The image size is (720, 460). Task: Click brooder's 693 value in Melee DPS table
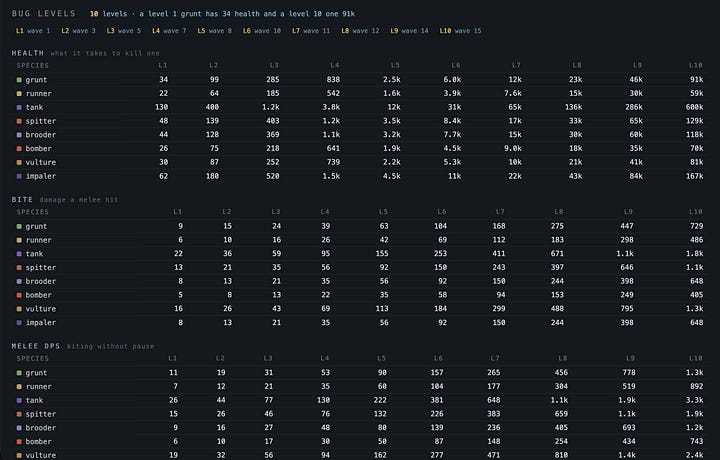628,428
